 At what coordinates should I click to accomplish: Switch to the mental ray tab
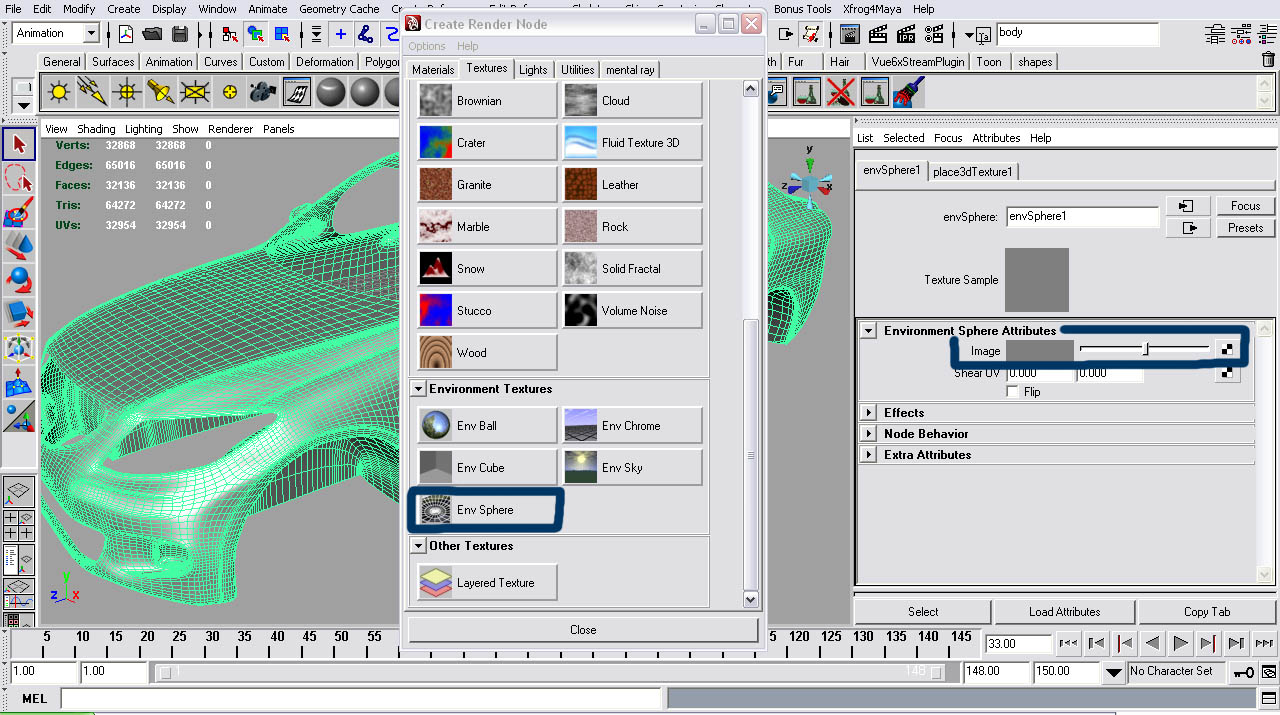630,70
